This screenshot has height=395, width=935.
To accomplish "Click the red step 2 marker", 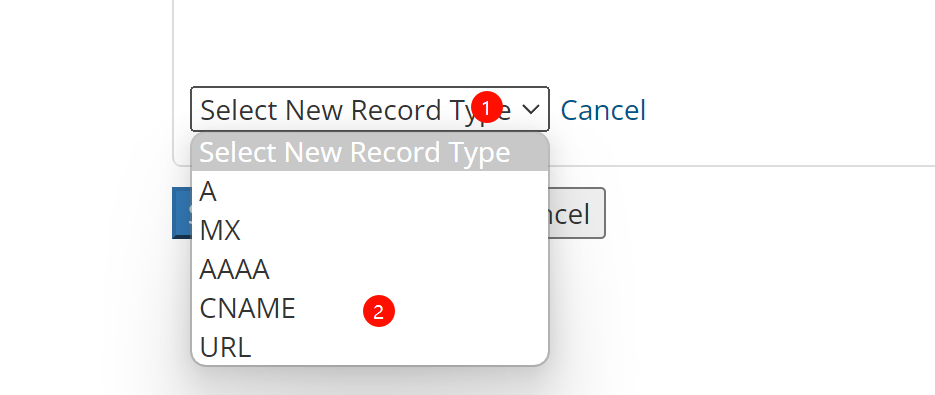I will pos(379,311).
